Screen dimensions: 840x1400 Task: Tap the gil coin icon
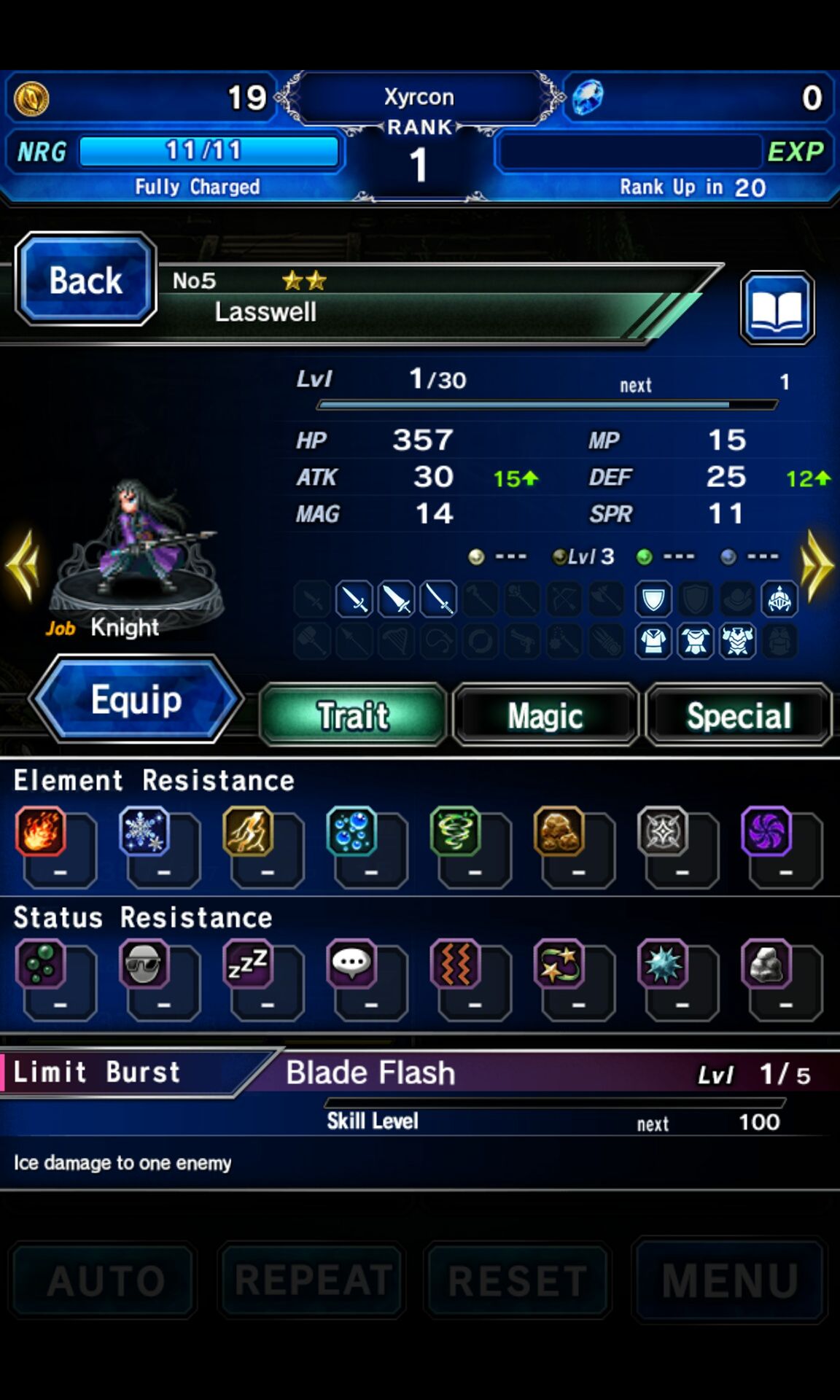(31, 98)
